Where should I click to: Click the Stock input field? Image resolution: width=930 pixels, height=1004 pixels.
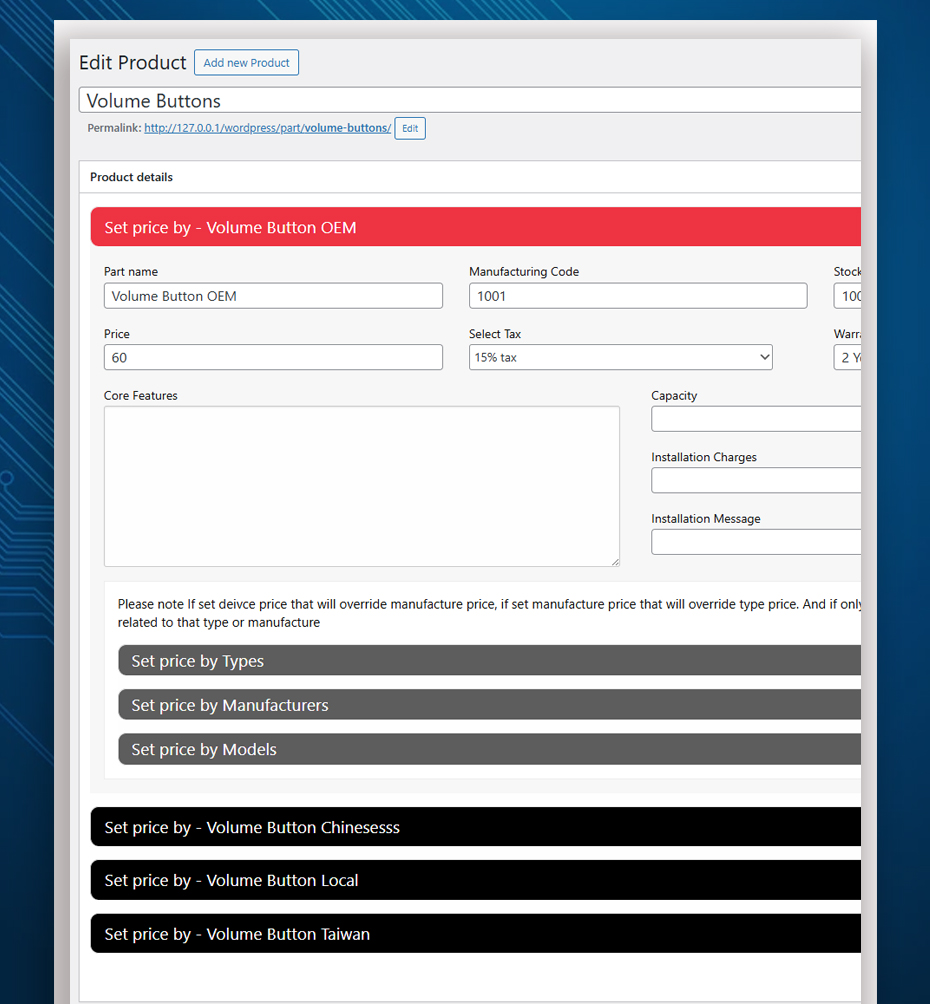[847, 296]
